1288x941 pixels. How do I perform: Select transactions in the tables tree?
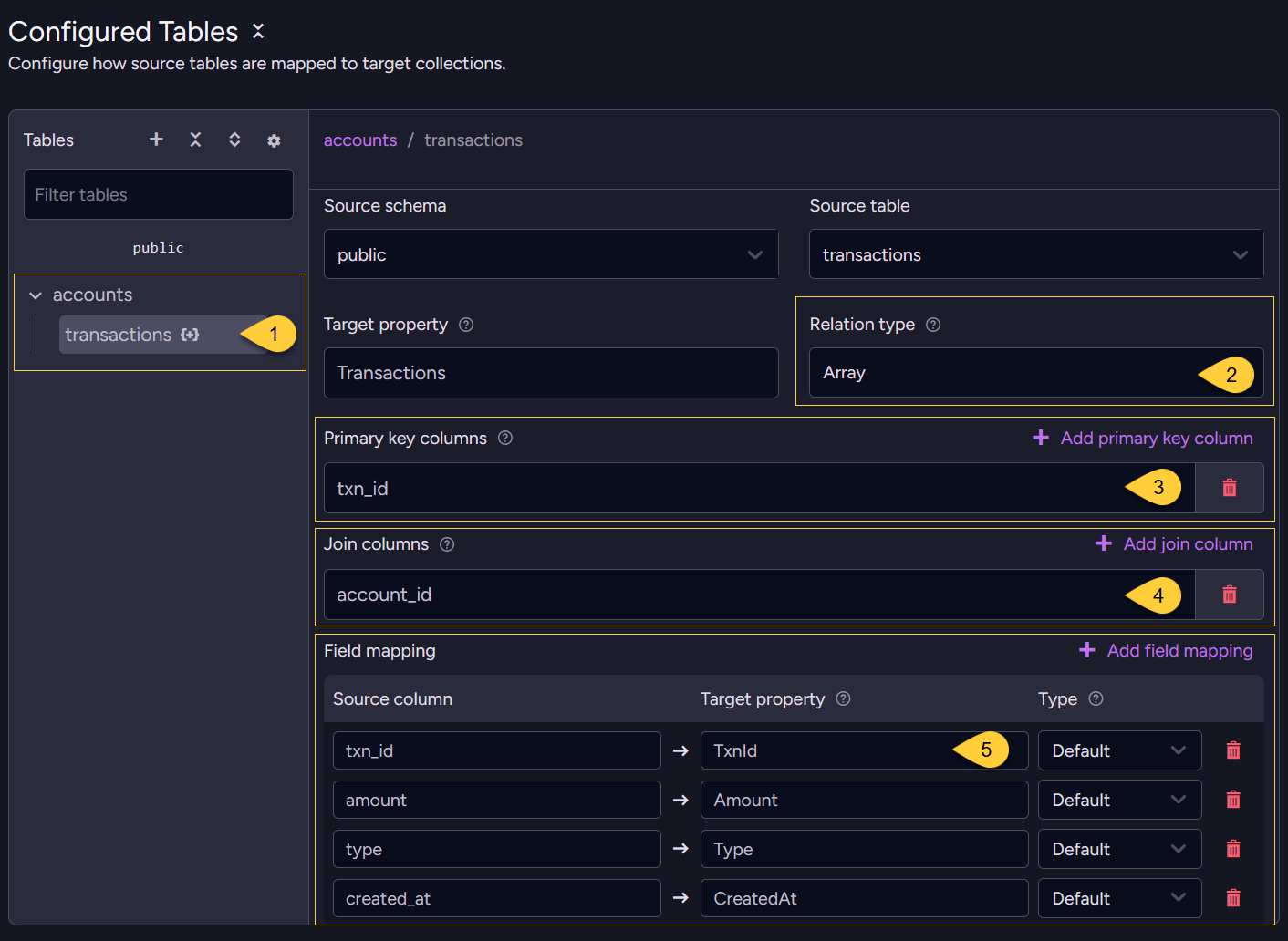(x=164, y=335)
